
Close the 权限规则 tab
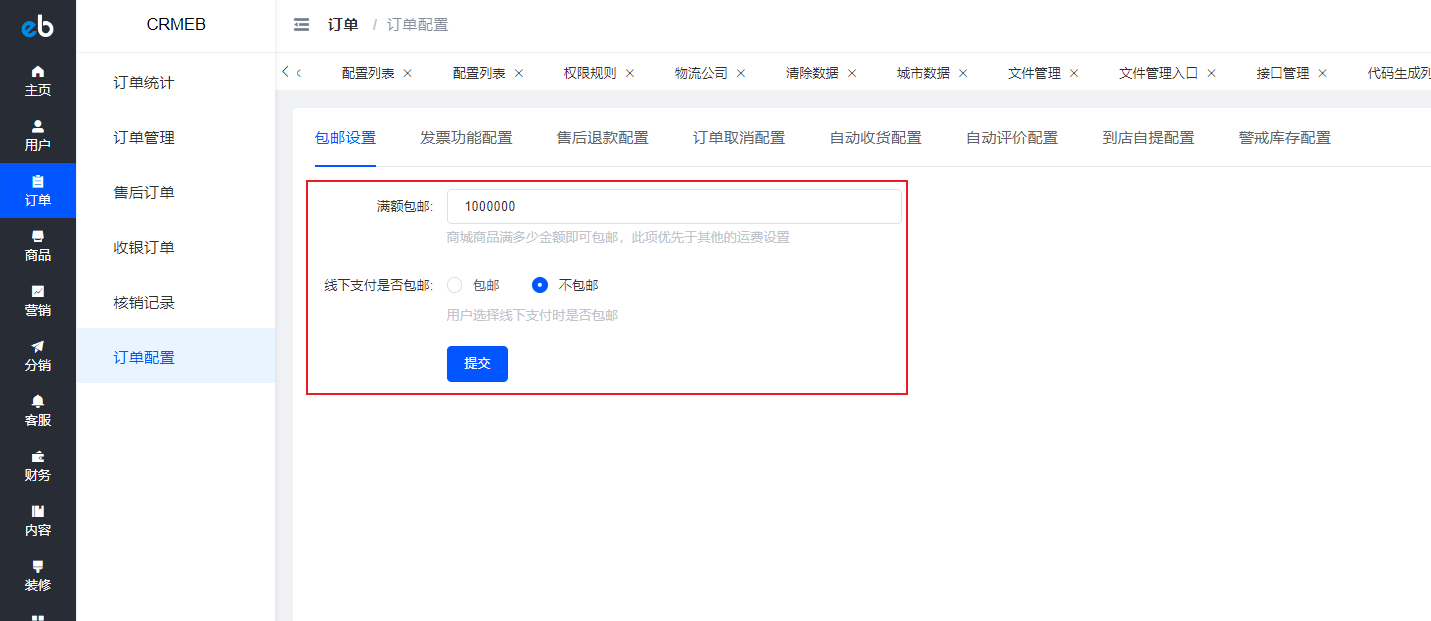click(x=630, y=73)
